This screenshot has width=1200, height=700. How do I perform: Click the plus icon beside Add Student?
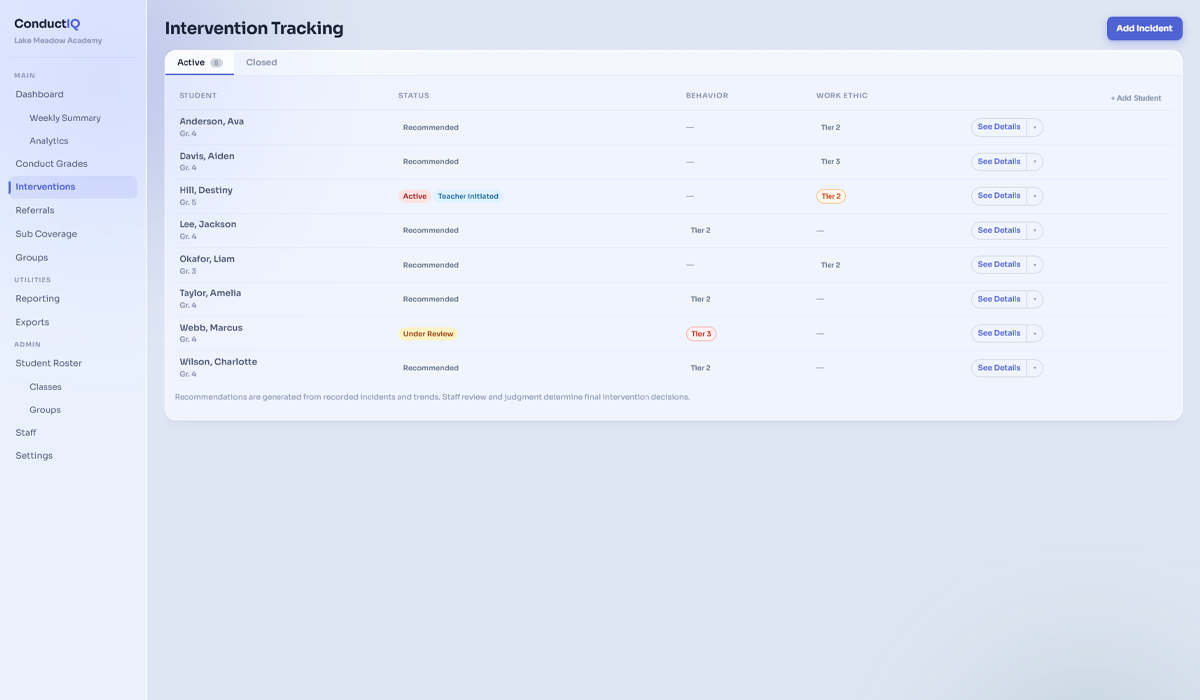pyautogui.click(x=1114, y=97)
